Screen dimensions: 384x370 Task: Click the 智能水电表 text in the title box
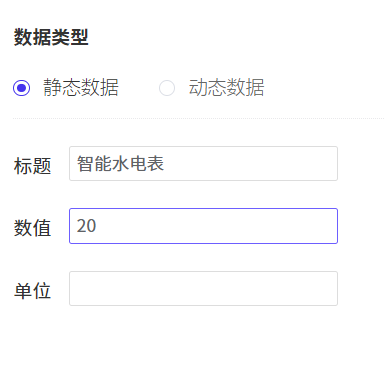point(120,164)
